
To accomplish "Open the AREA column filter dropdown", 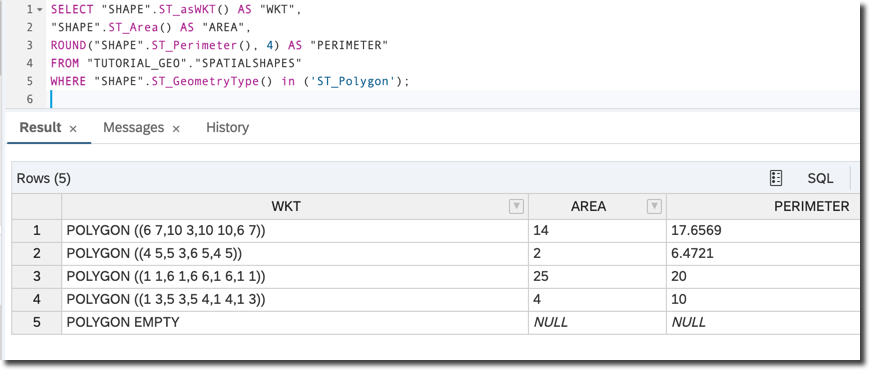I will tap(655, 207).
